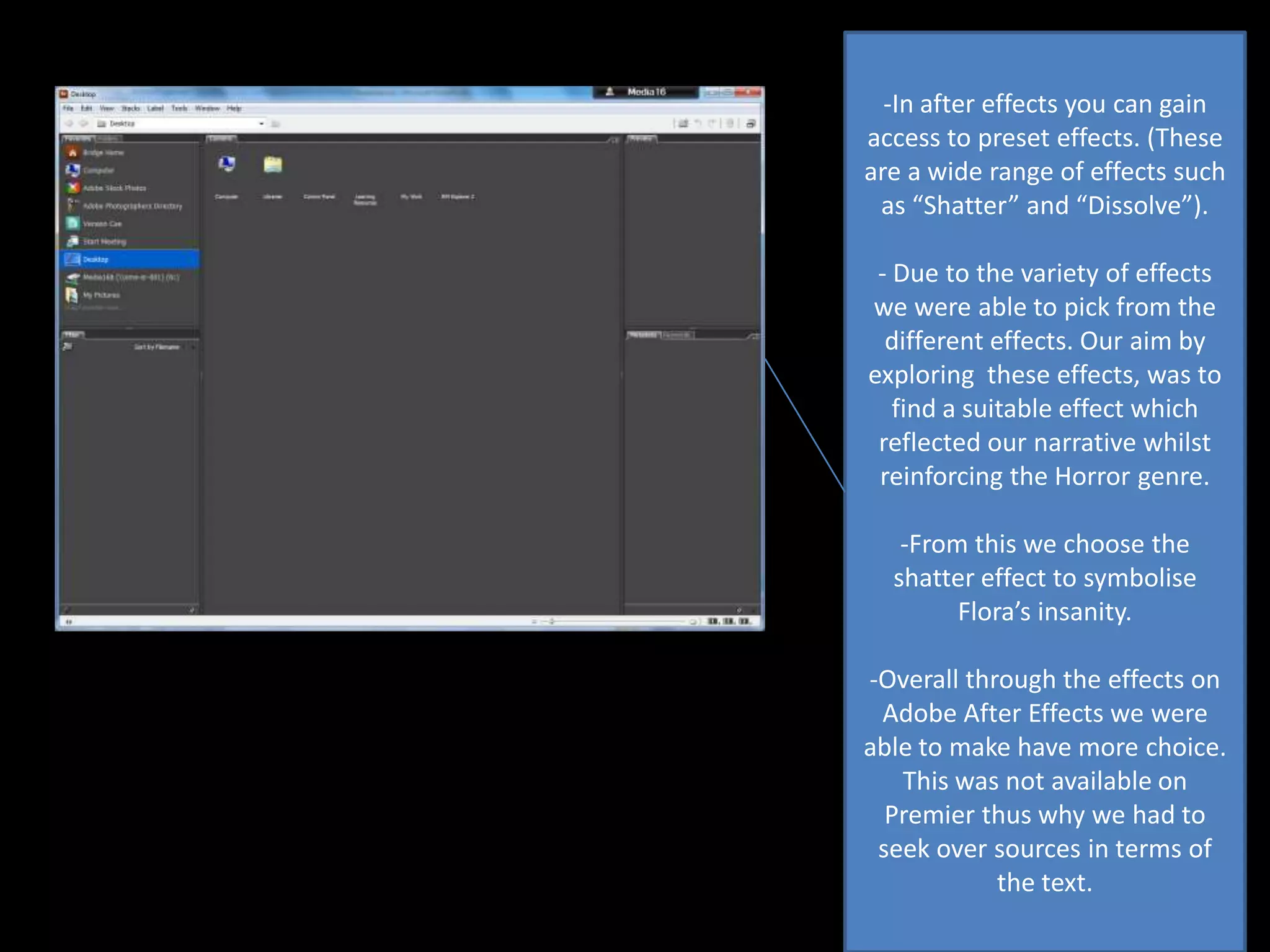The height and width of the screenshot is (952, 1270).
Task: Select Desktop in Favorites list
Action: [x=95, y=259]
